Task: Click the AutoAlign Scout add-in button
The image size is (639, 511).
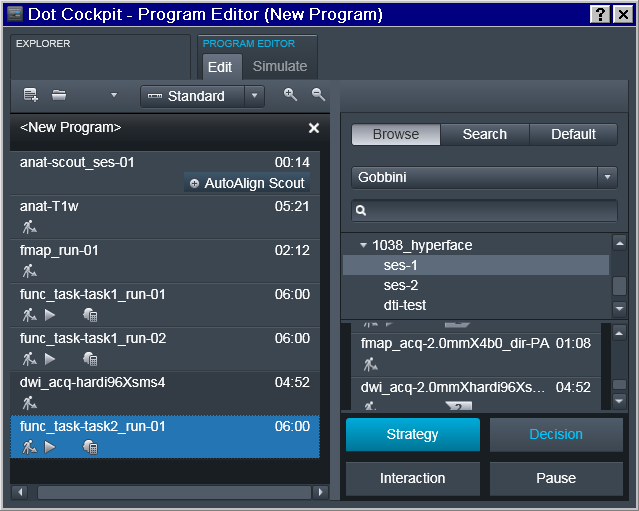Action: pos(247,183)
